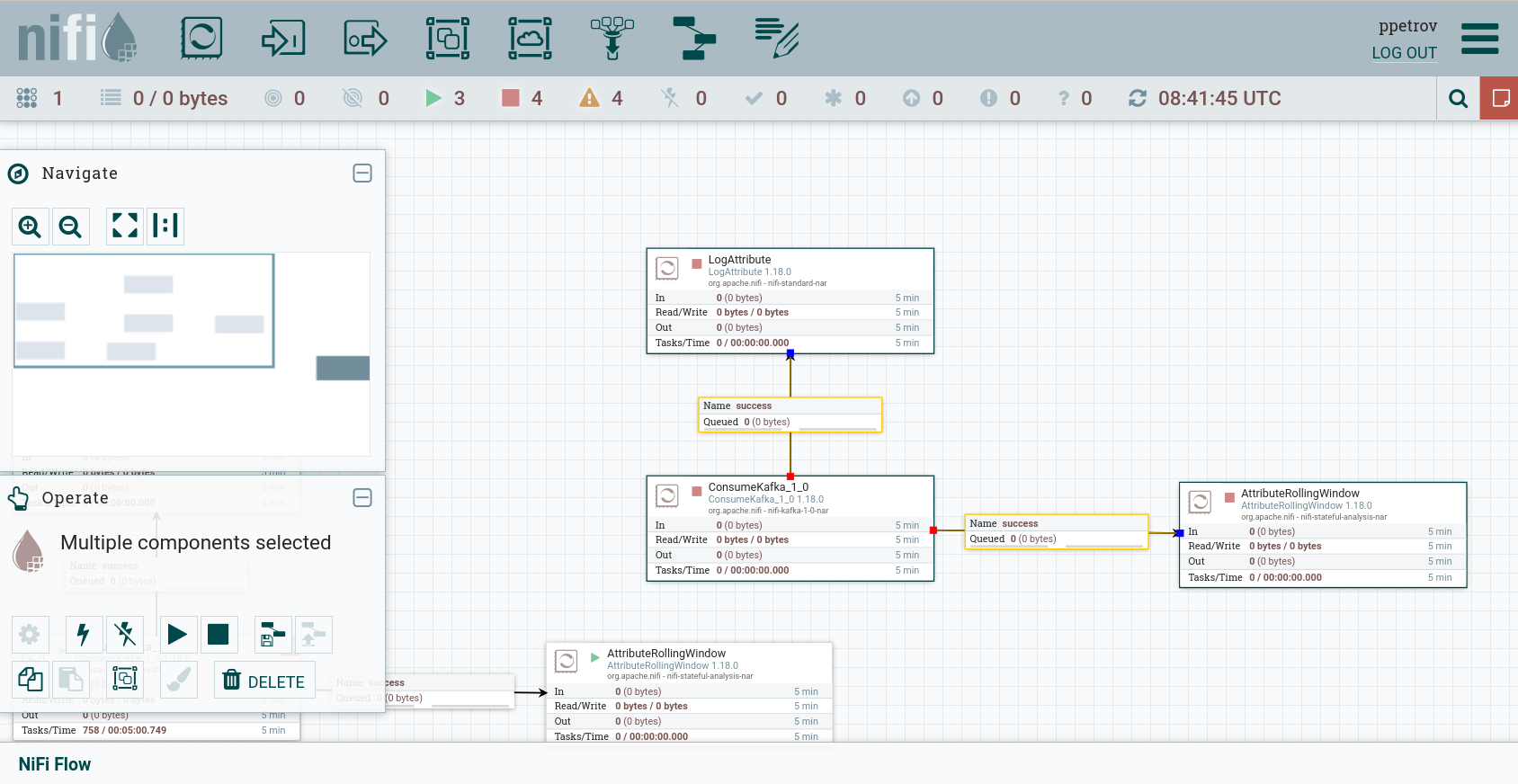Click the success connection below LogAttribute

[790, 414]
